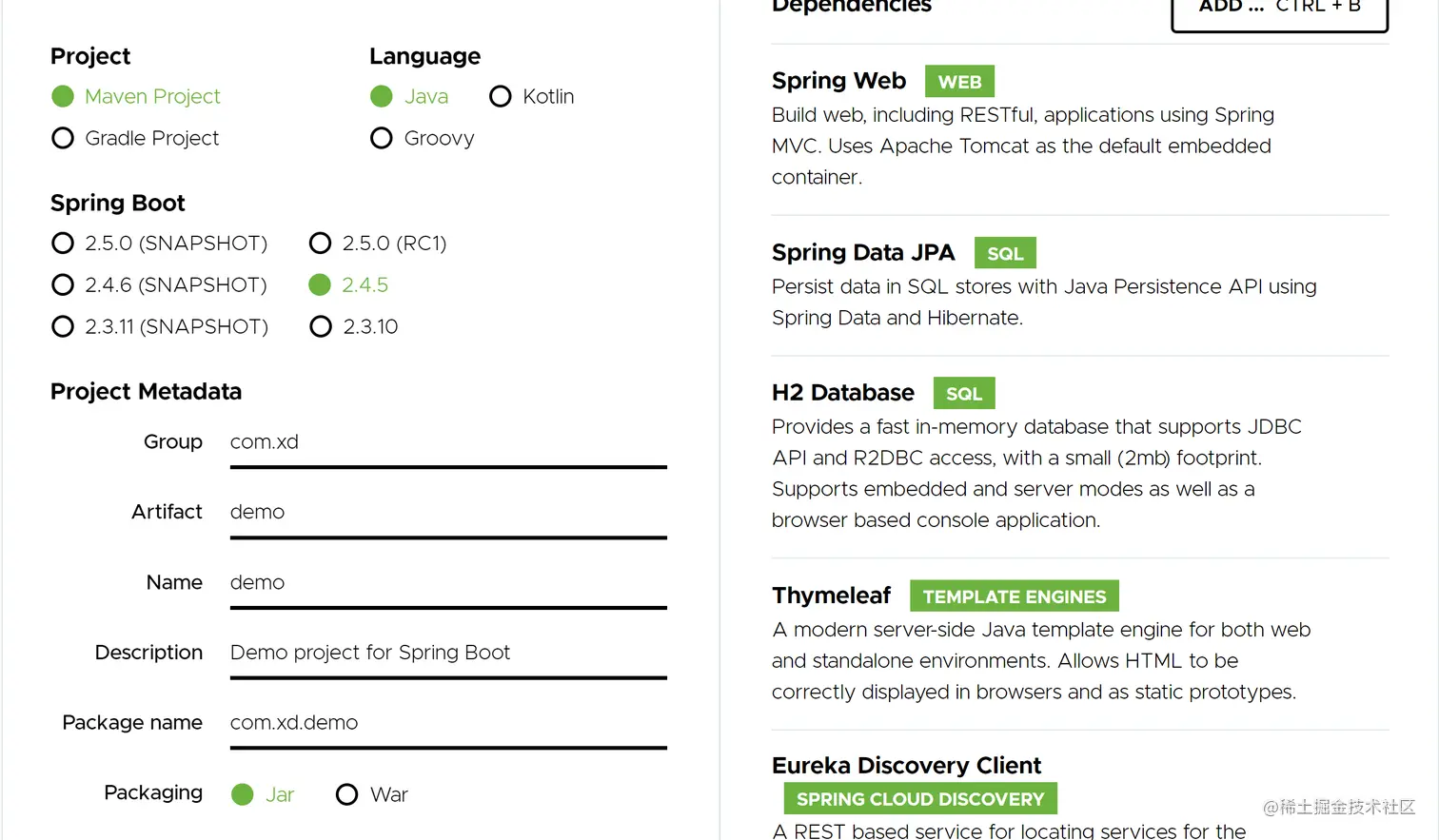The image size is (1439, 840).
Task: Choose Java as the language
Action: 382,97
